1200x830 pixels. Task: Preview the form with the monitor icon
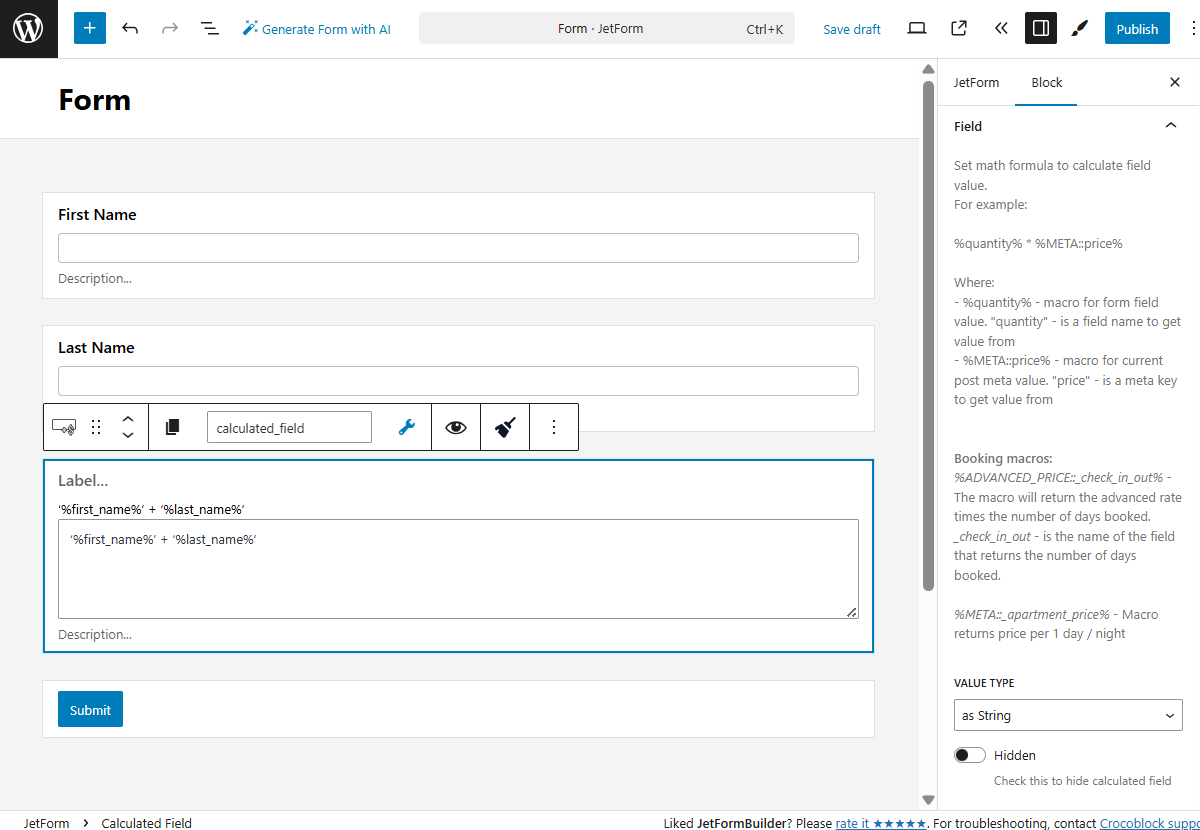click(x=916, y=28)
